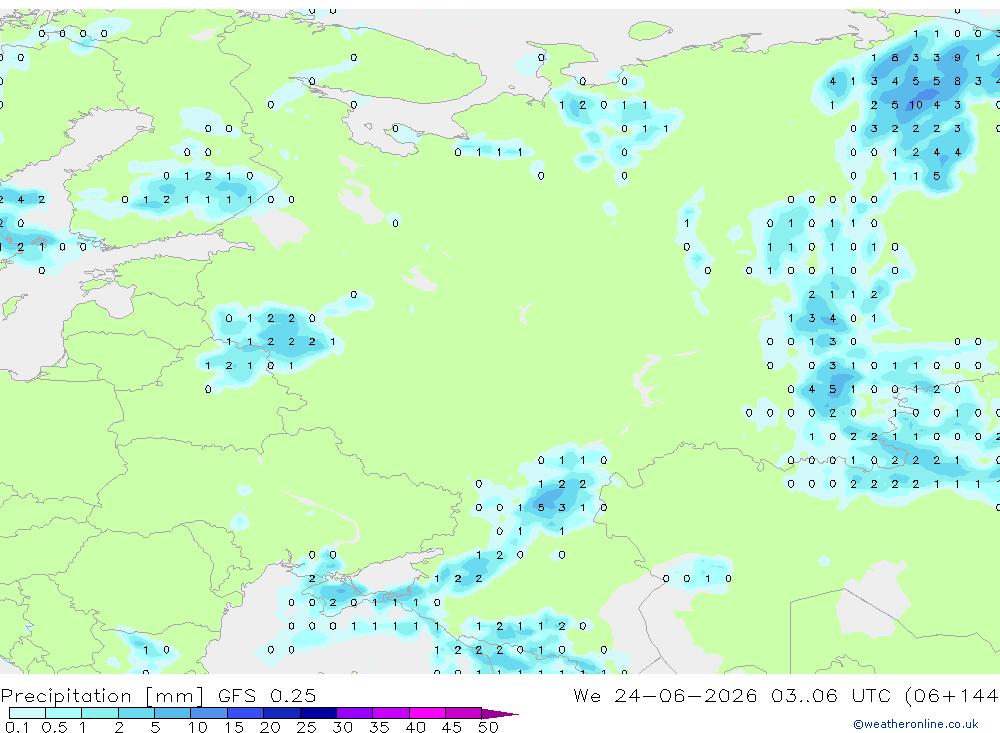The width and height of the screenshot is (1000, 733).
Task: Click the '20' legend scale label
Action: point(270,727)
